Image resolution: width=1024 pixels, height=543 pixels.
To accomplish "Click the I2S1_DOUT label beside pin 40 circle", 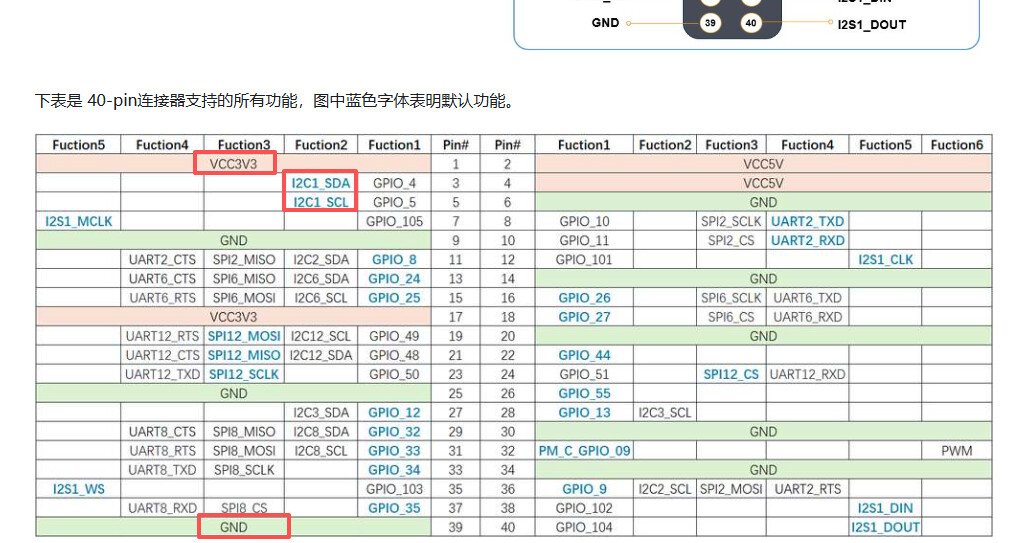I will pos(871,24).
